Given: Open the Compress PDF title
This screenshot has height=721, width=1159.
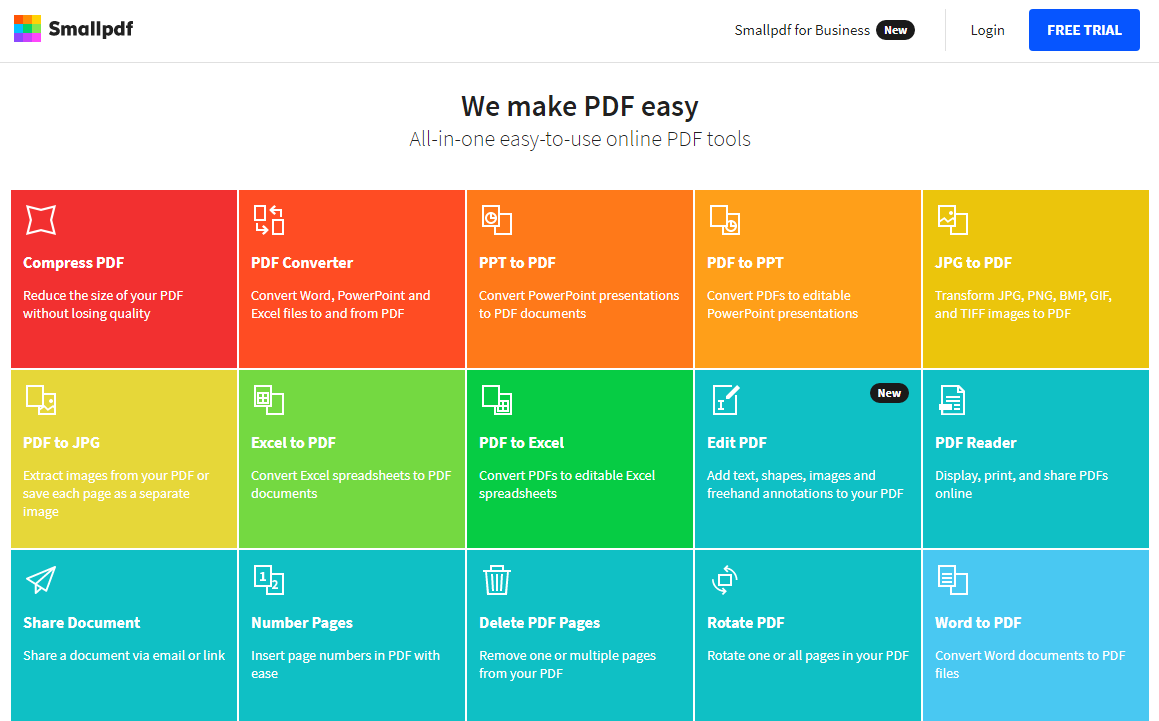Looking at the screenshot, I should pyautogui.click(x=73, y=263).
